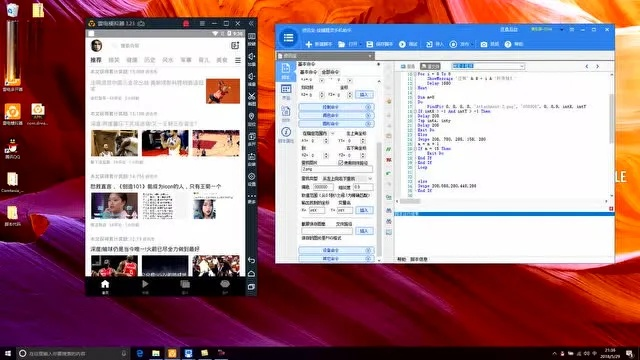
Task: Open the function selector dropdown above the code editor
Action: click(x=488, y=66)
